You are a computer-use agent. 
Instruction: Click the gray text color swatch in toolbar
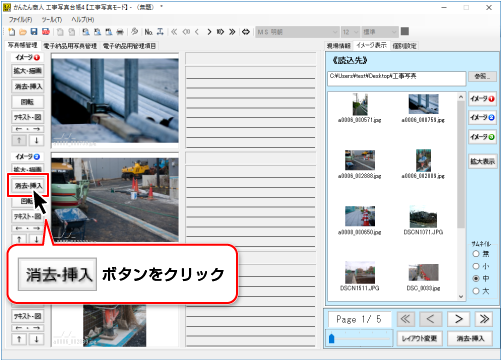[x=405, y=32]
